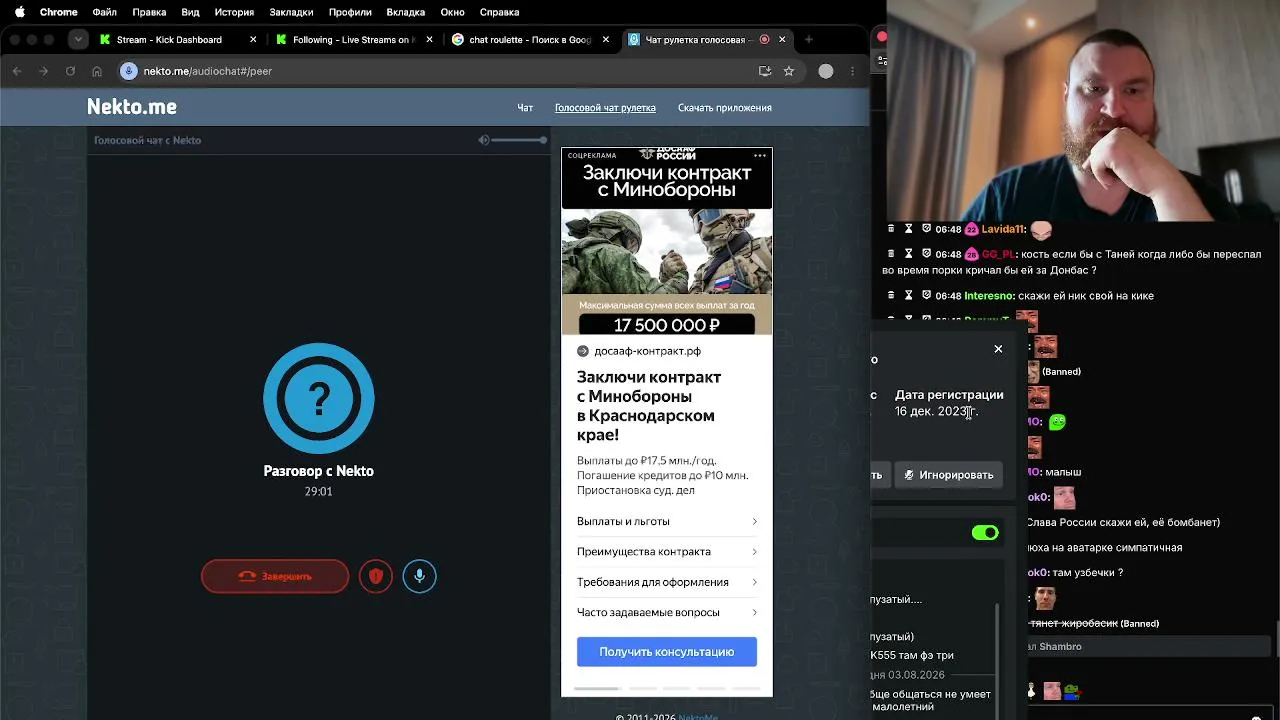This screenshot has width=1280, height=720.
Task: Expand Часто задаваемые вопросы row
Action: (x=667, y=612)
